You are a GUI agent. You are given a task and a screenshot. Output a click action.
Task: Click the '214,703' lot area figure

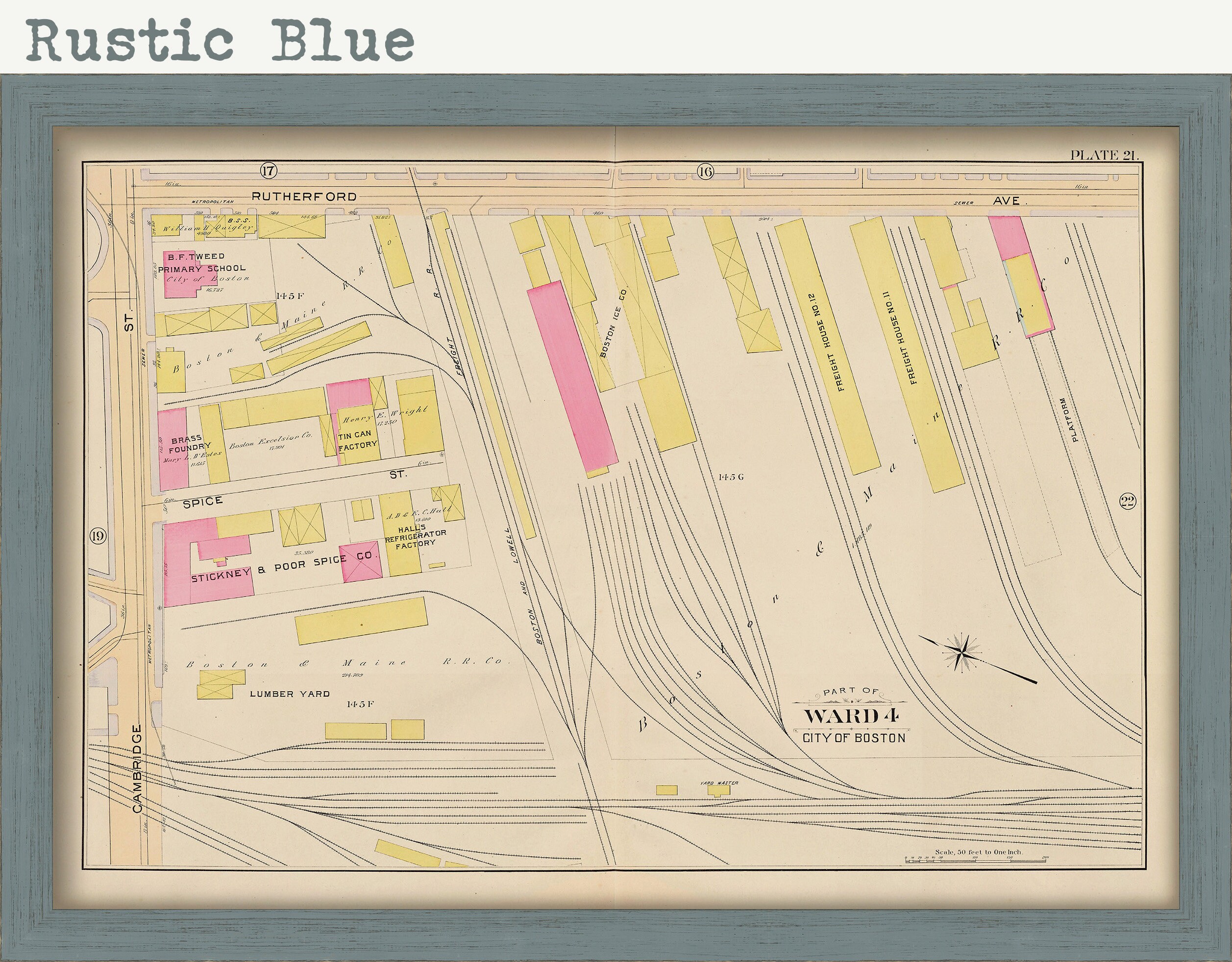[352, 674]
